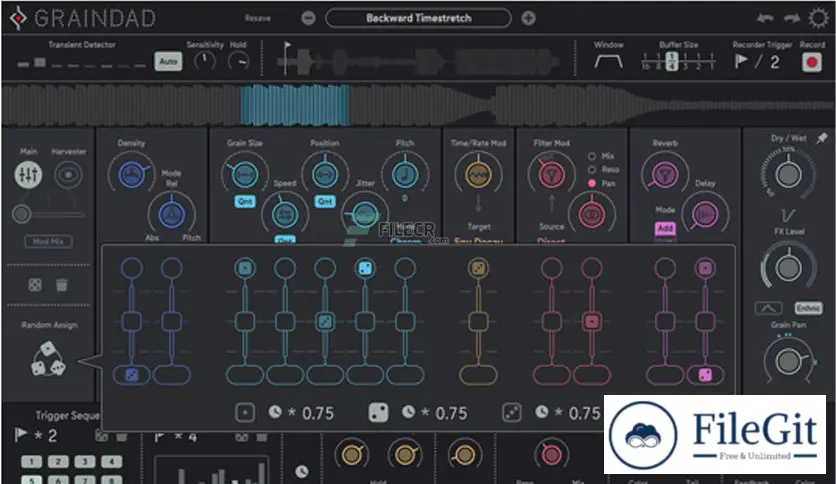Click the middle 0.75 rate value in the popup
The image size is (836, 484).
point(451,413)
